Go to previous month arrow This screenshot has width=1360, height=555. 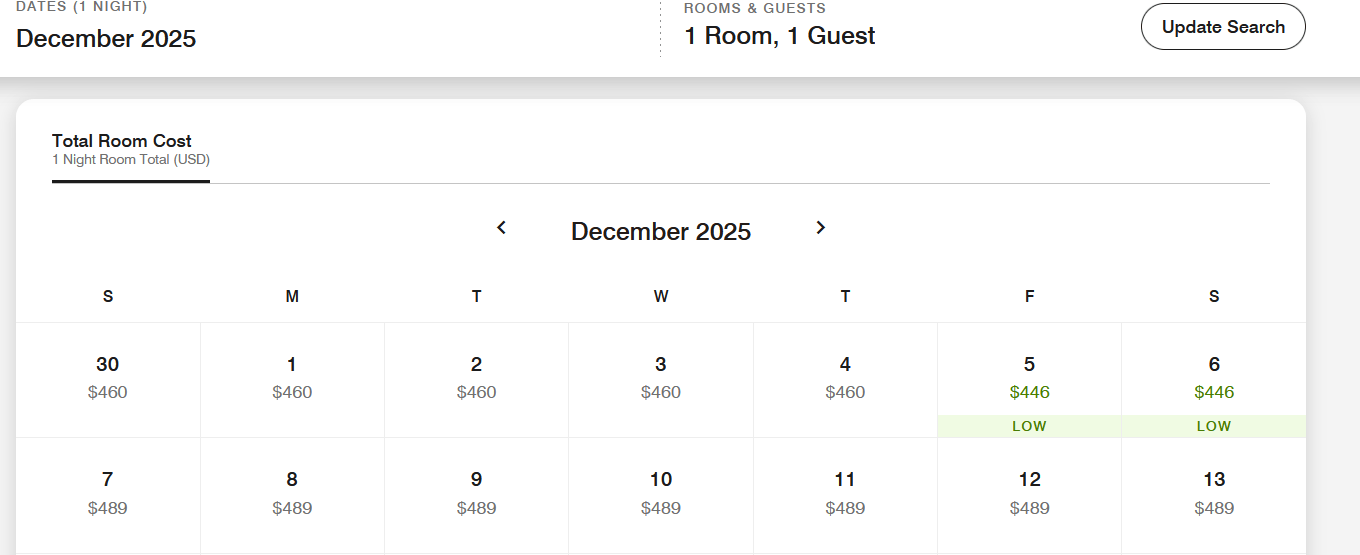point(502,228)
